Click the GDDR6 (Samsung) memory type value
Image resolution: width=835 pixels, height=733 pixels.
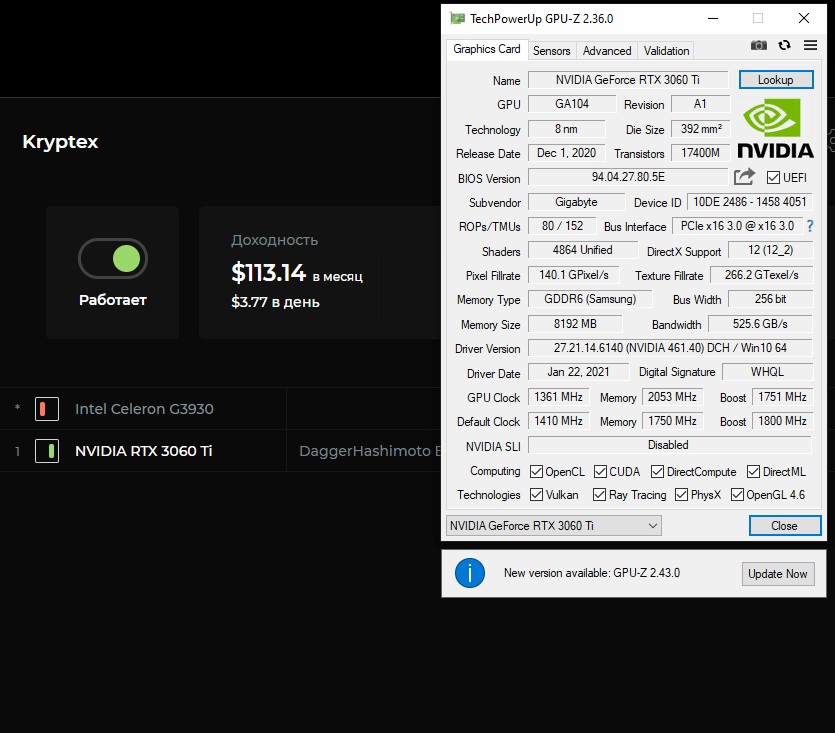point(590,299)
